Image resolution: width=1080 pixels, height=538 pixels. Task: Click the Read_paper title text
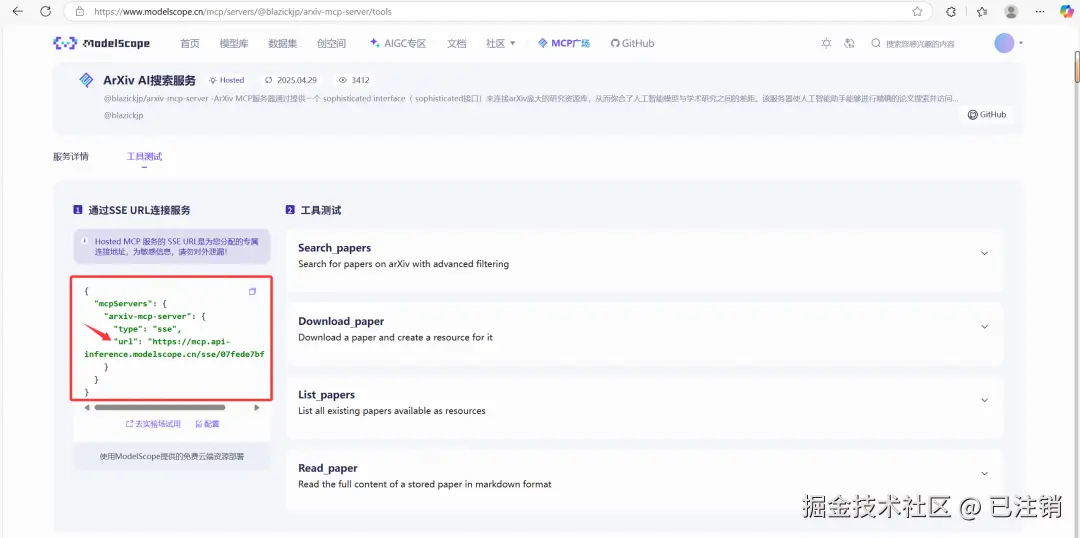(x=328, y=468)
